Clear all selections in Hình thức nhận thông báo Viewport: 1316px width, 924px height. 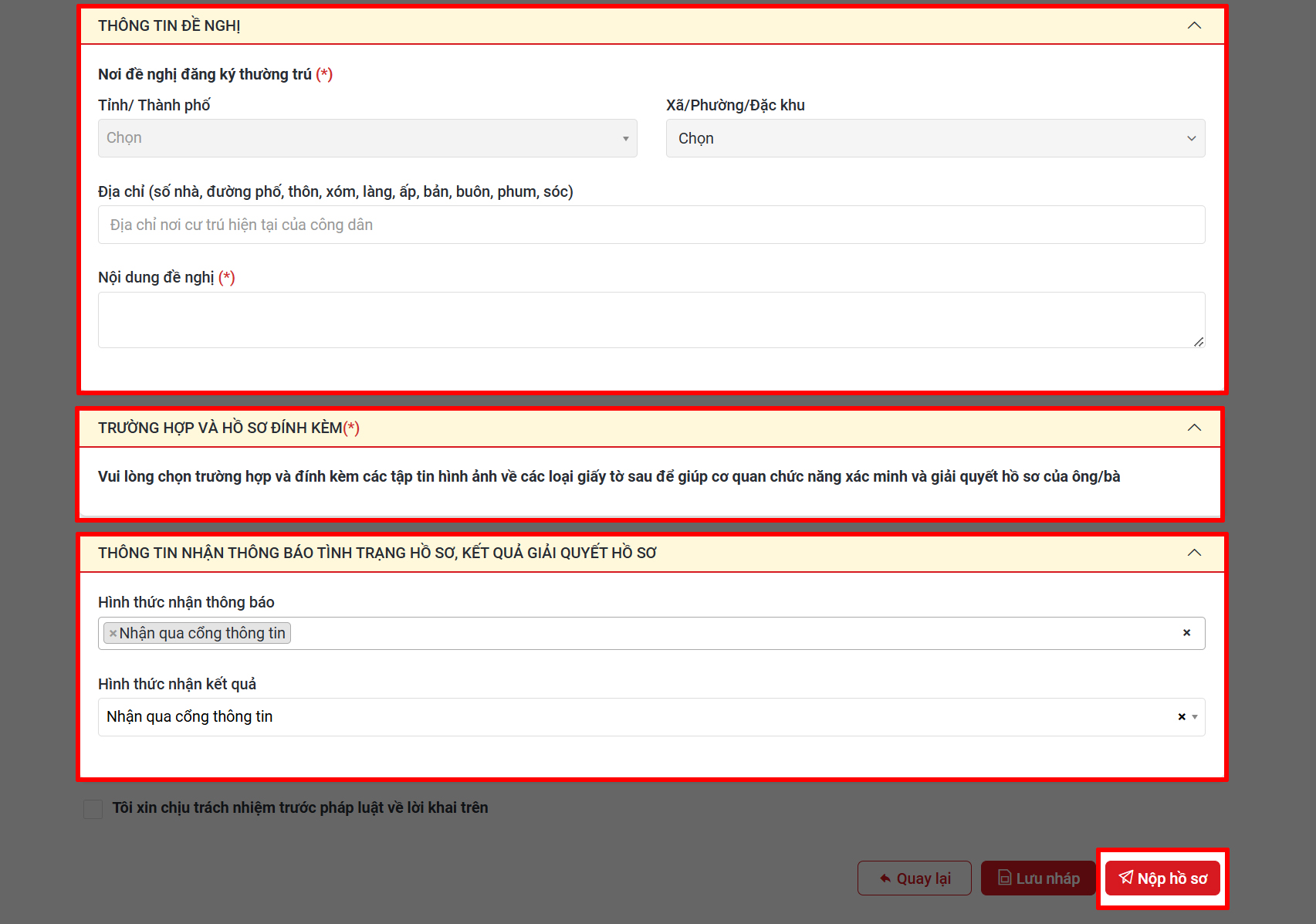click(1186, 633)
